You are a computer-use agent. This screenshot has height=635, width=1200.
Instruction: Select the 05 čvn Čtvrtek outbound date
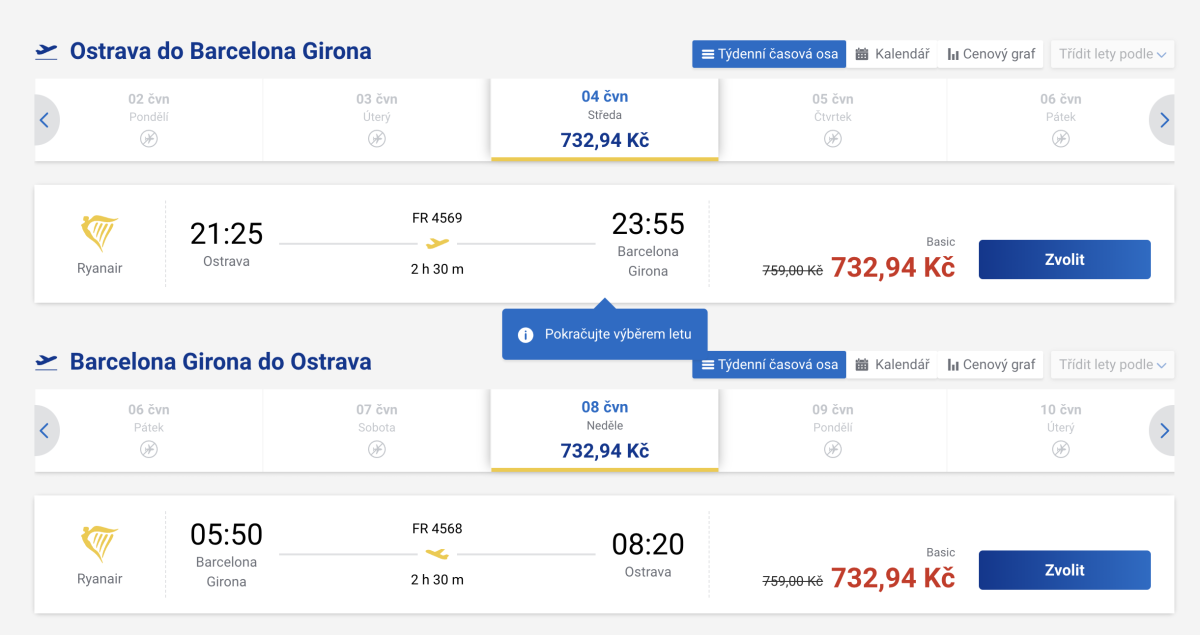(832, 119)
